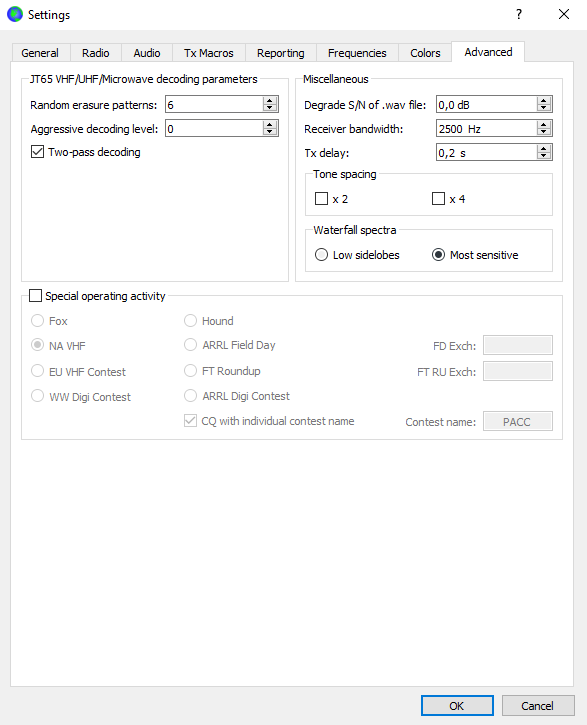Decrease Aggressive decoding level with down arrow

[x=270, y=132]
